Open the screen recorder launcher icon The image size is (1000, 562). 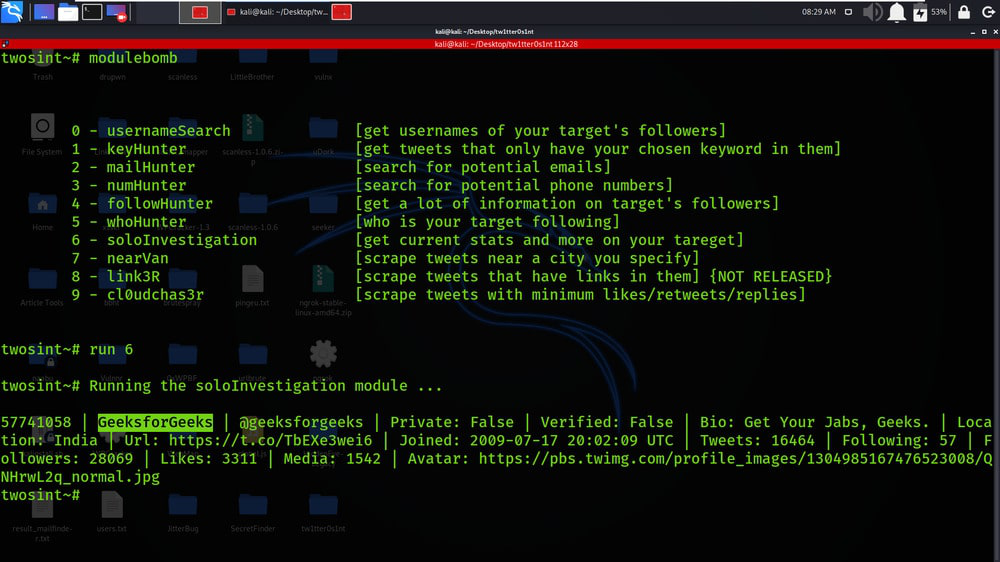click(116, 12)
